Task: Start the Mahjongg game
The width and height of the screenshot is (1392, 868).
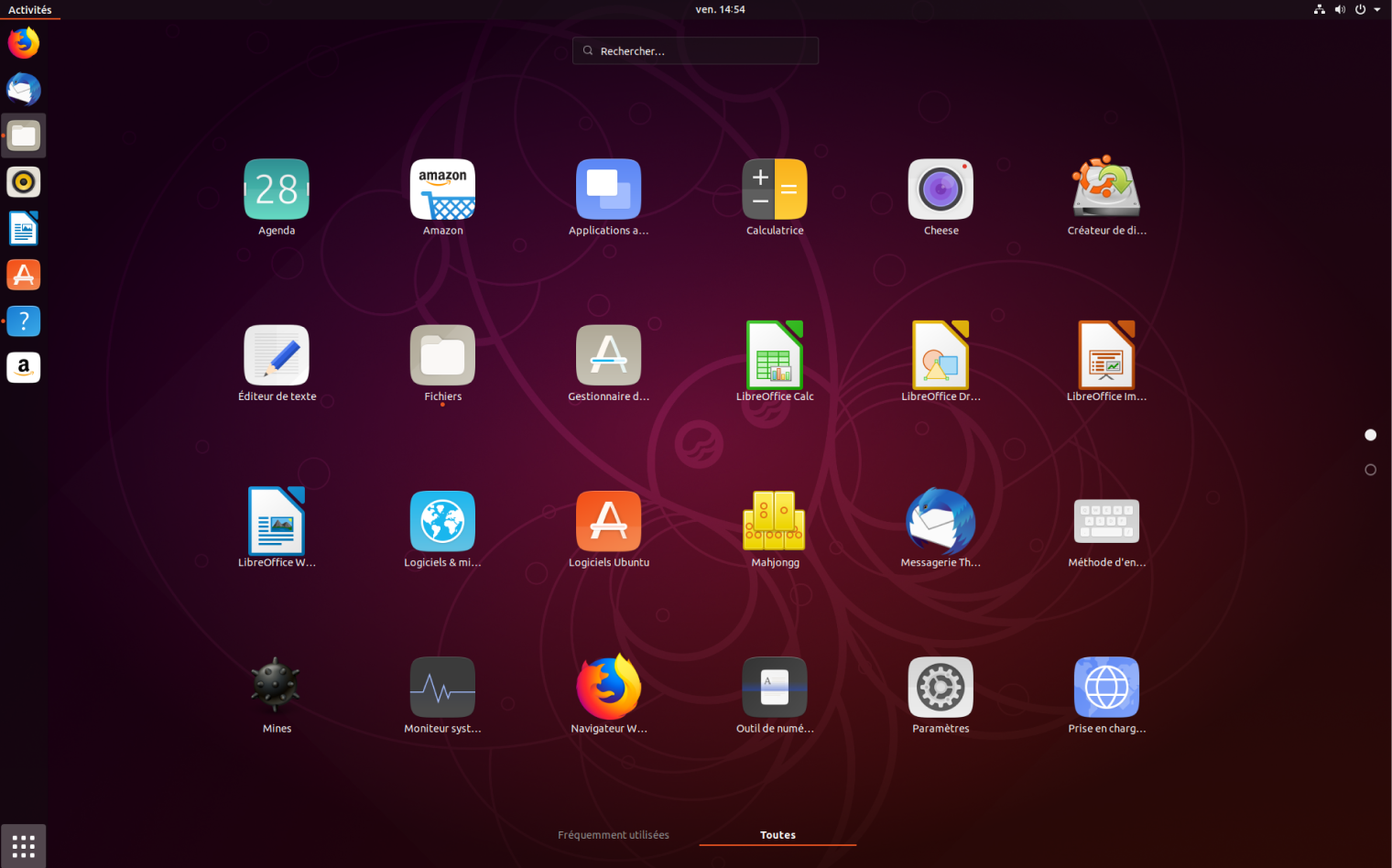Action: tap(775, 520)
